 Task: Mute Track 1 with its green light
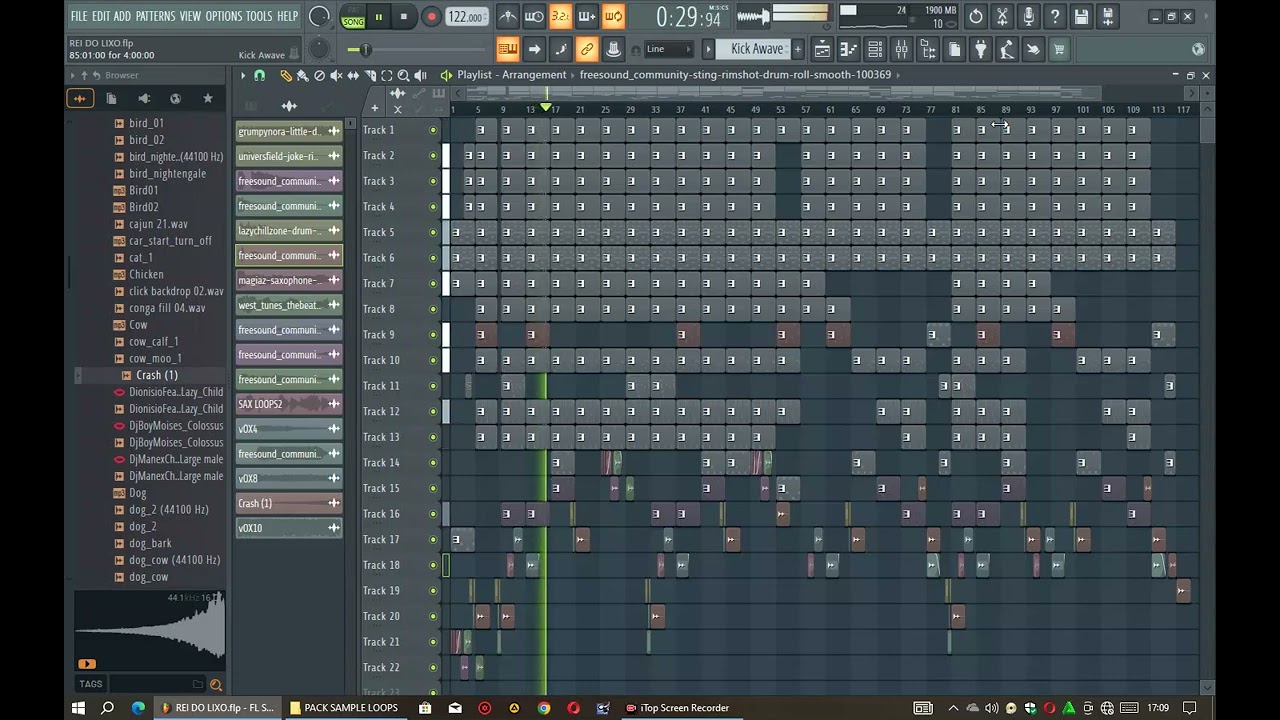433,130
